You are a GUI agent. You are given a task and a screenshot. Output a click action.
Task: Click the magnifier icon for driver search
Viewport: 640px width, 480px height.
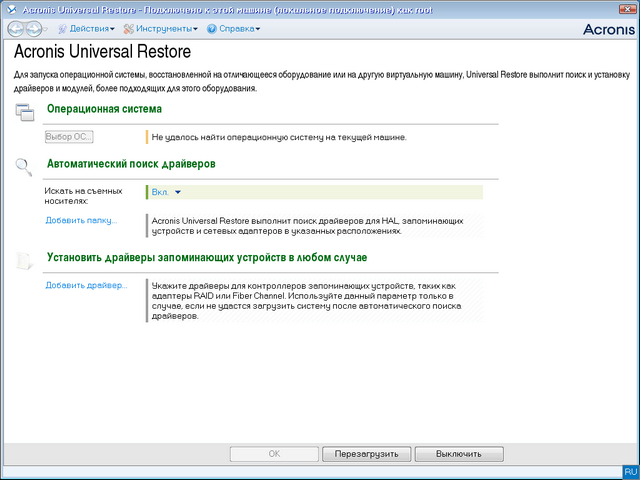[25, 165]
